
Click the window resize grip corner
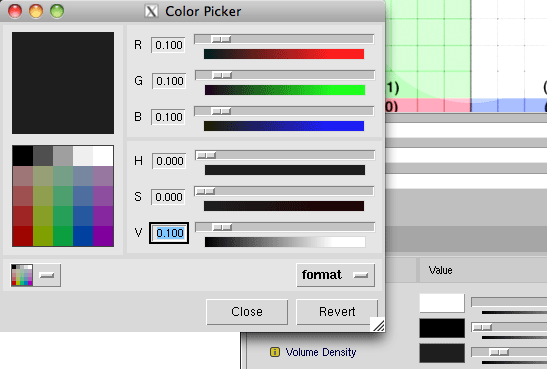click(x=378, y=325)
